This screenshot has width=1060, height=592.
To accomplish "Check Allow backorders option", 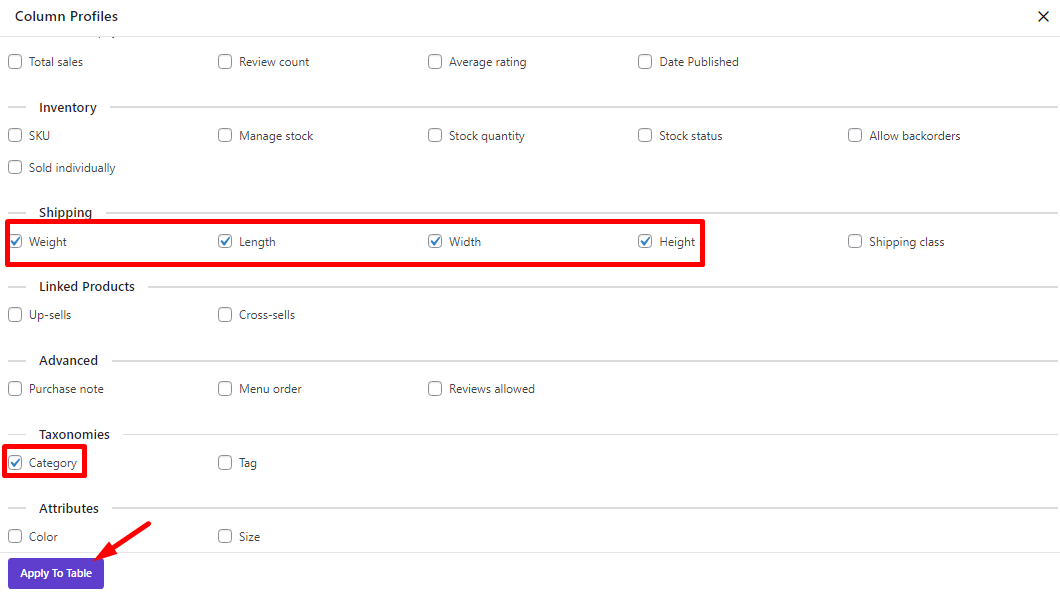I will pyautogui.click(x=855, y=135).
